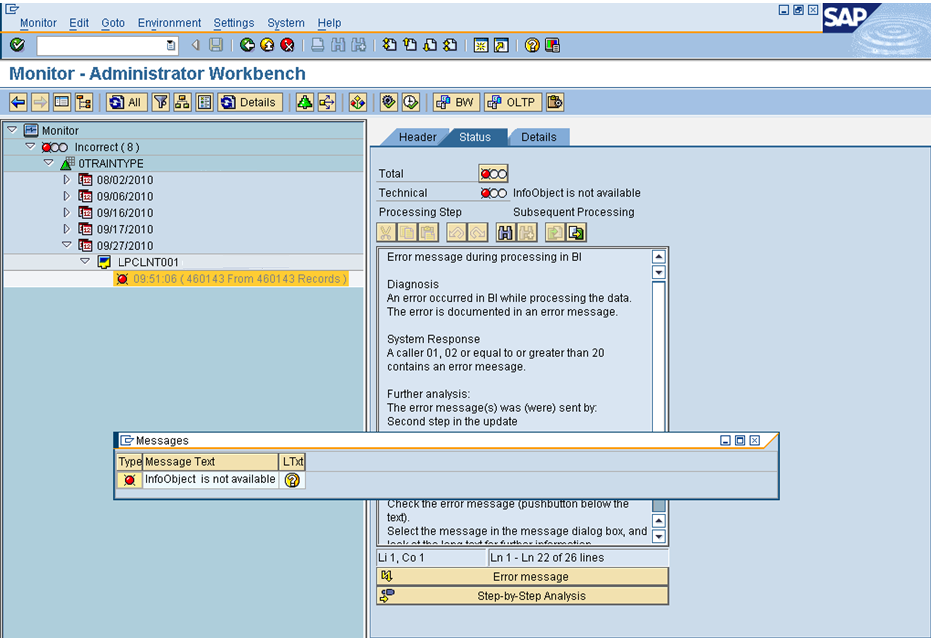The width and height of the screenshot is (931, 638).
Task: Open the Environment menu
Action: (169, 23)
